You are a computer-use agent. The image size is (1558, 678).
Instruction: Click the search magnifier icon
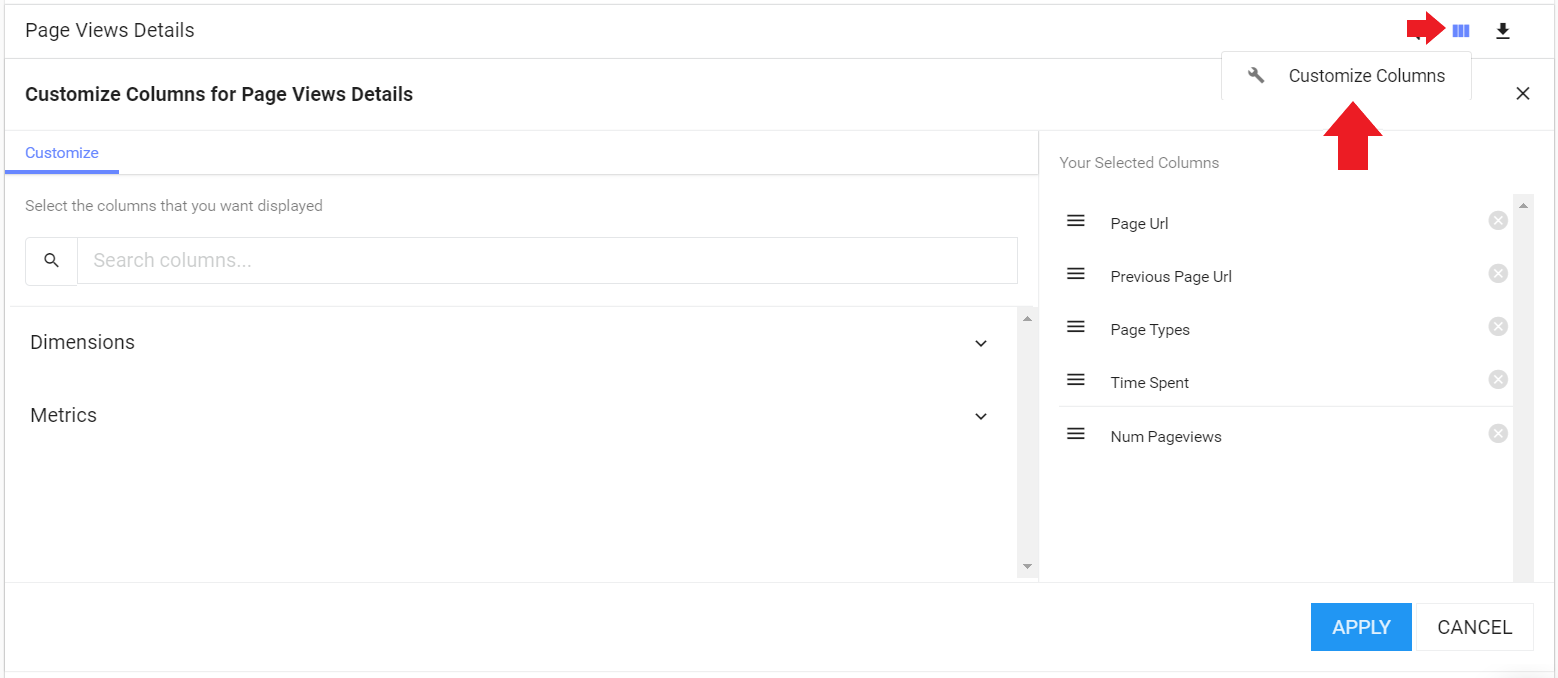[52, 261]
